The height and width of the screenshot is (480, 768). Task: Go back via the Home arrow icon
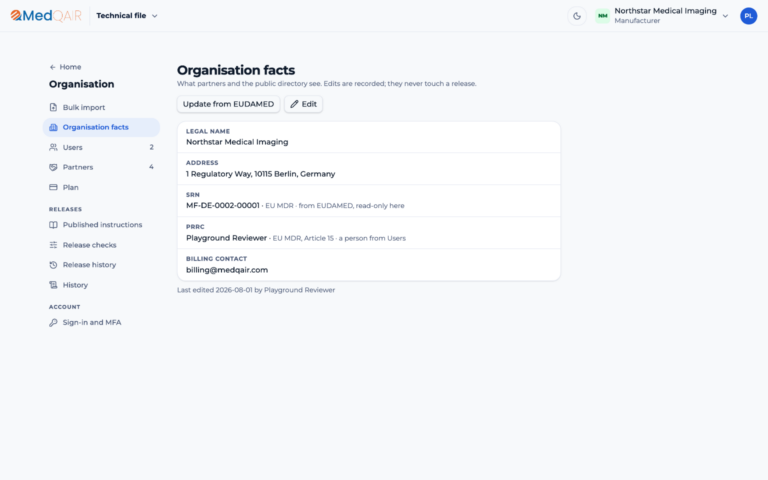[52, 67]
